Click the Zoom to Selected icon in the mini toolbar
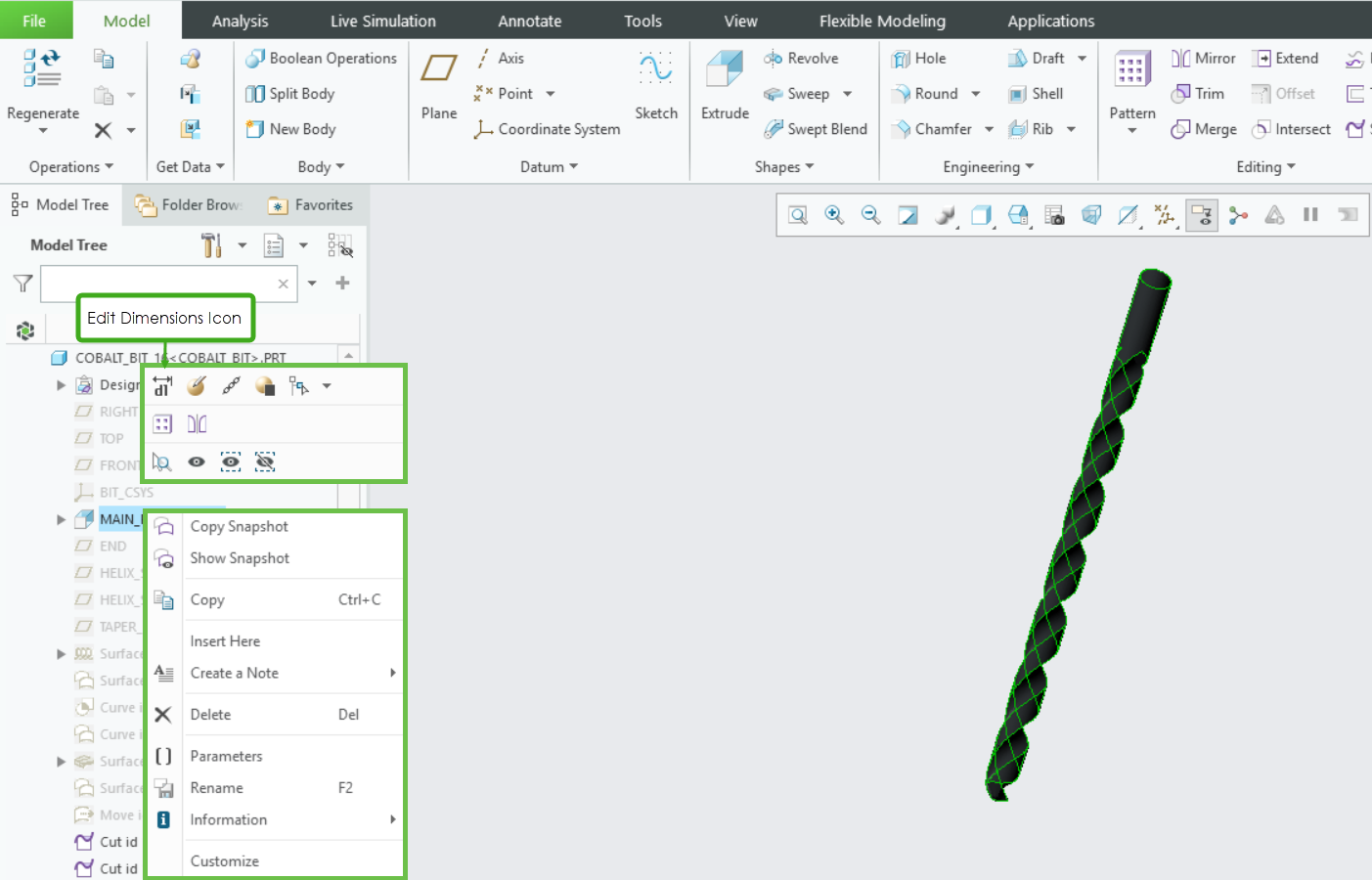The height and width of the screenshot is (880, 1372). 162,462
